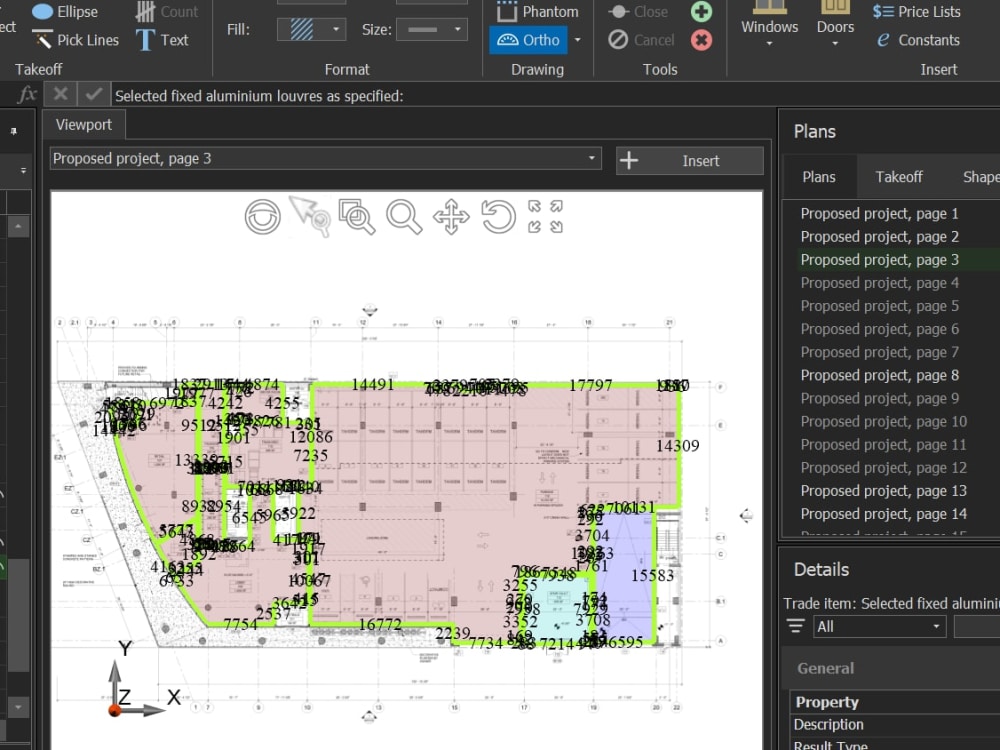Image resolution: width=1000 pixels, height=750 pixels.
Task: Open the plan page selector dropdown
Action: (x=325, y=158)
